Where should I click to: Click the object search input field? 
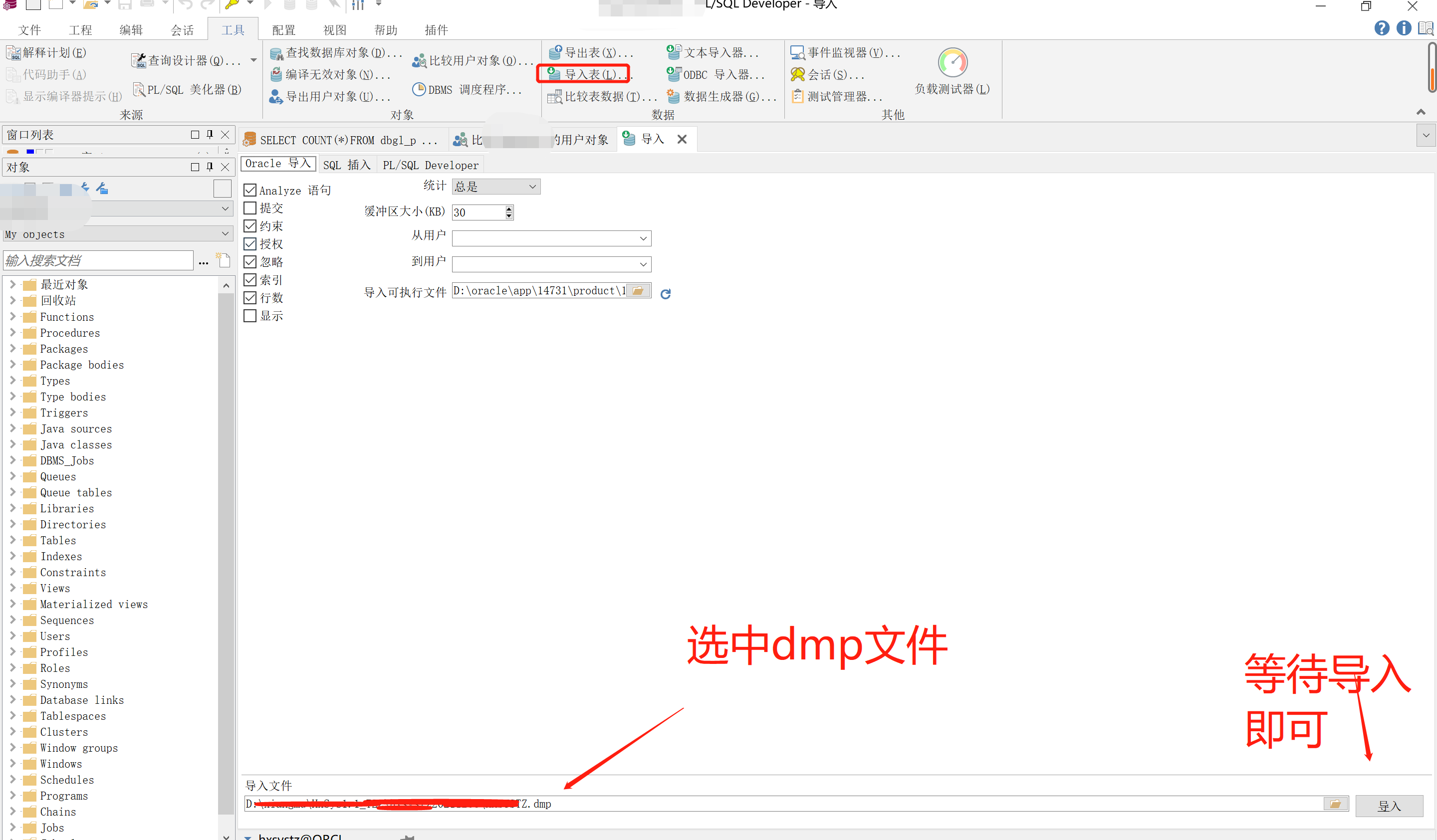click(98, 260)
